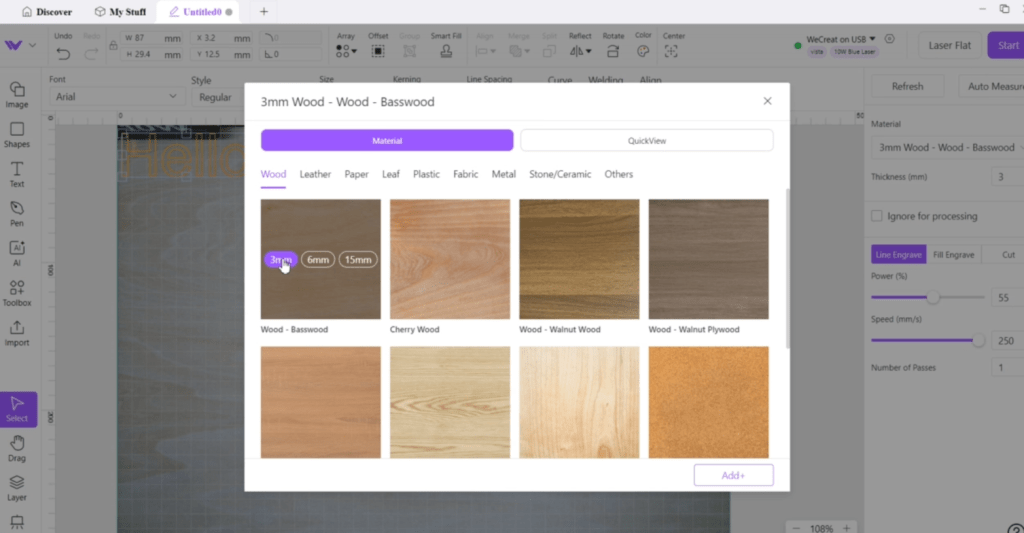The image size is (1024, 533).
Task: Enable Ignore for processing checkbox
Action: click(x=877, y=216)
